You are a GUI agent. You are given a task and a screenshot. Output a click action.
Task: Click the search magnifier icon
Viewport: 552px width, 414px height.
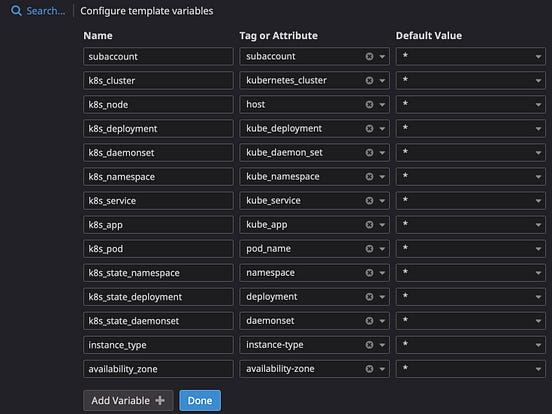16,11
